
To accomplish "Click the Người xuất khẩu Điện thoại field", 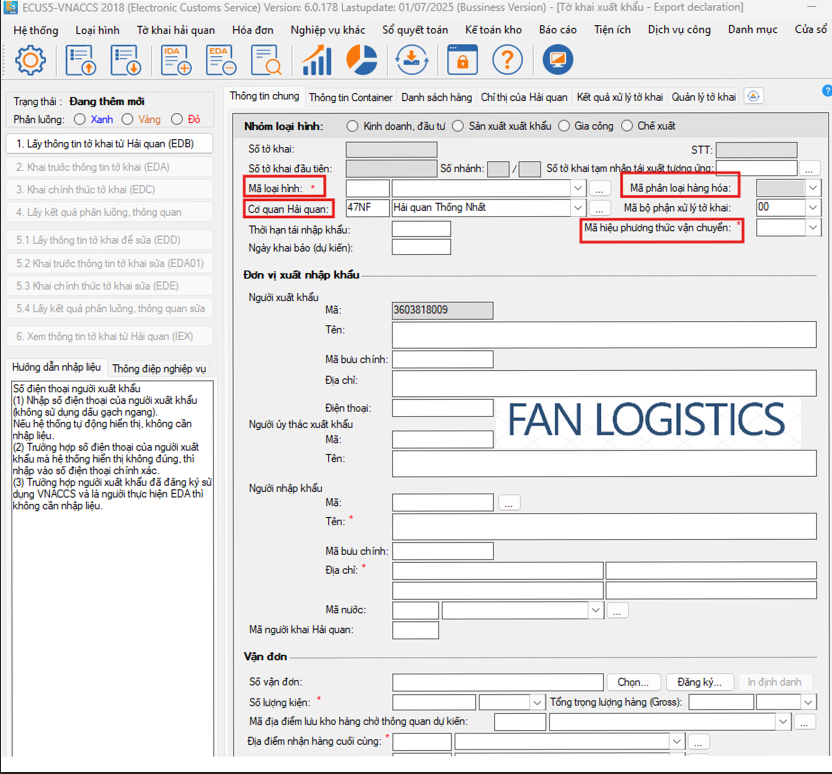I will tap(443, 408).
